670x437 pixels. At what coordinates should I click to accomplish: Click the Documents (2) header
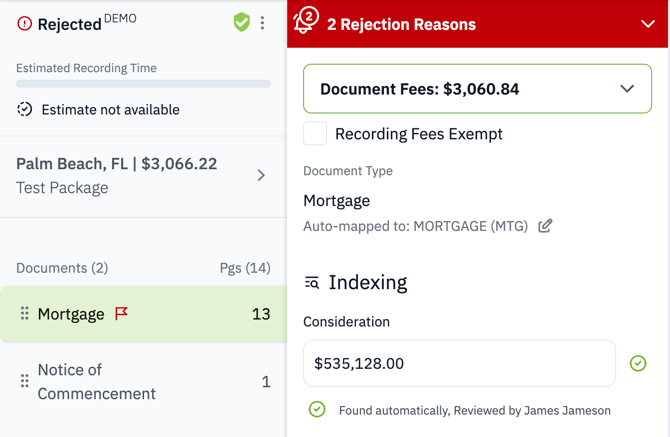pyautogui.click(x=62, y=268)
